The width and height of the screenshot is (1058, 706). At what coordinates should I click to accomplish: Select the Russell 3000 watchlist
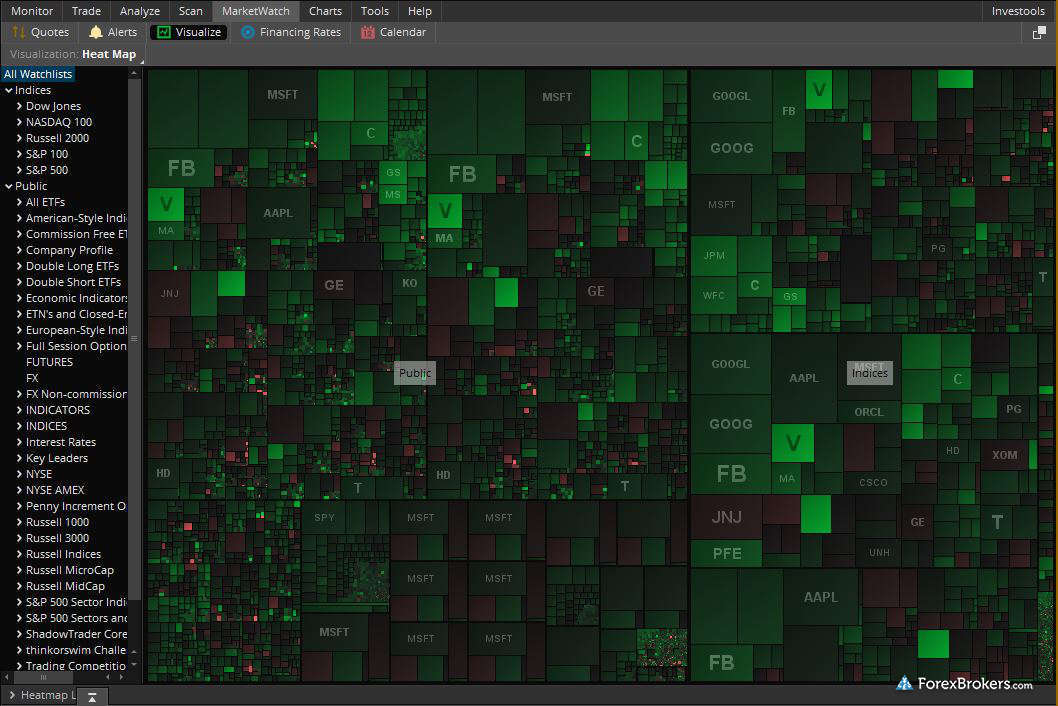[57, 539]
